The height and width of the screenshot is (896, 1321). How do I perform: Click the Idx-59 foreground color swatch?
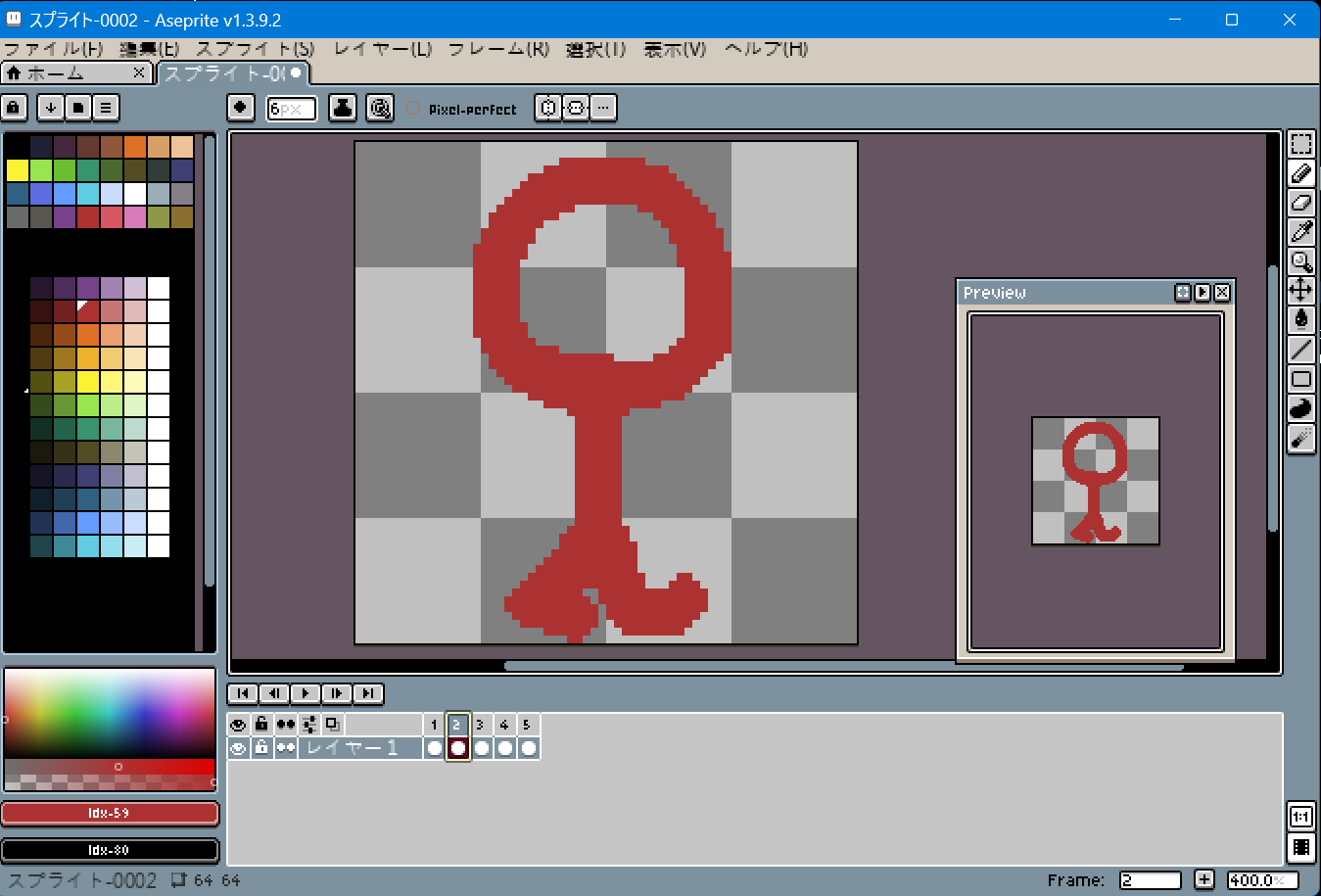pos(109,814)
